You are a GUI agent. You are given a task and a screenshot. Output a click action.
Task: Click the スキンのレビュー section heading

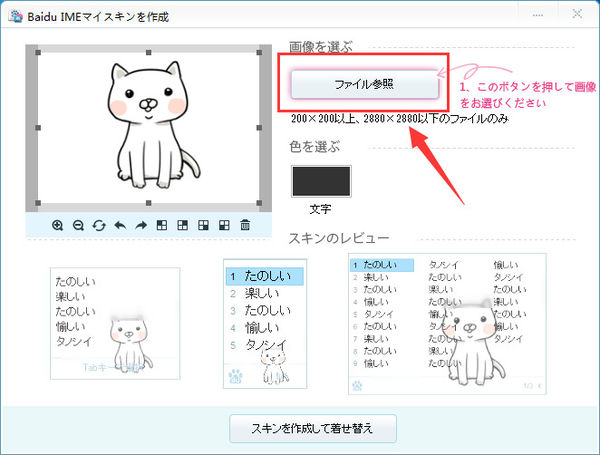pos(339,238)
